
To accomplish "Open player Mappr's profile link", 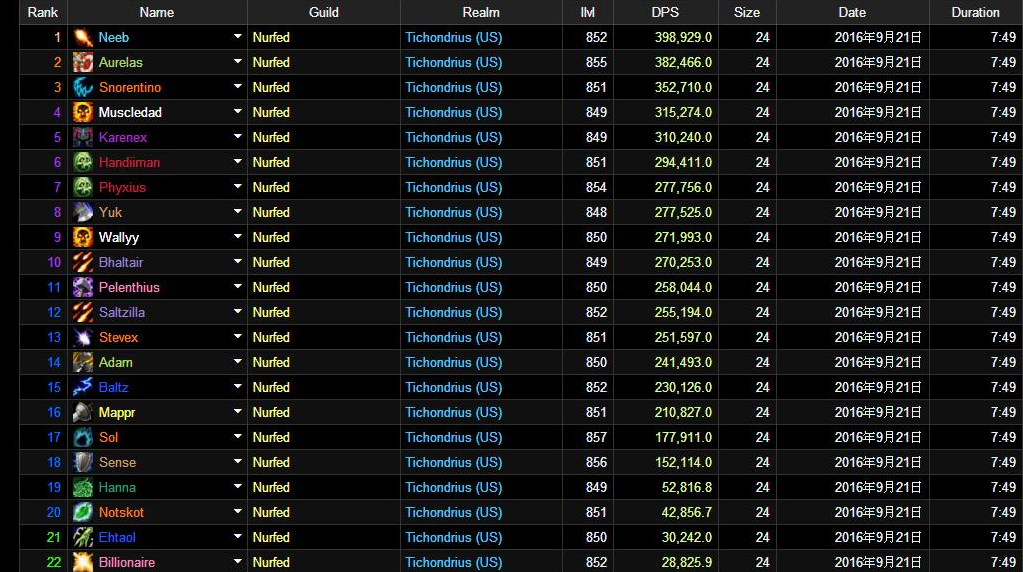I will click(x=117, y=413).
